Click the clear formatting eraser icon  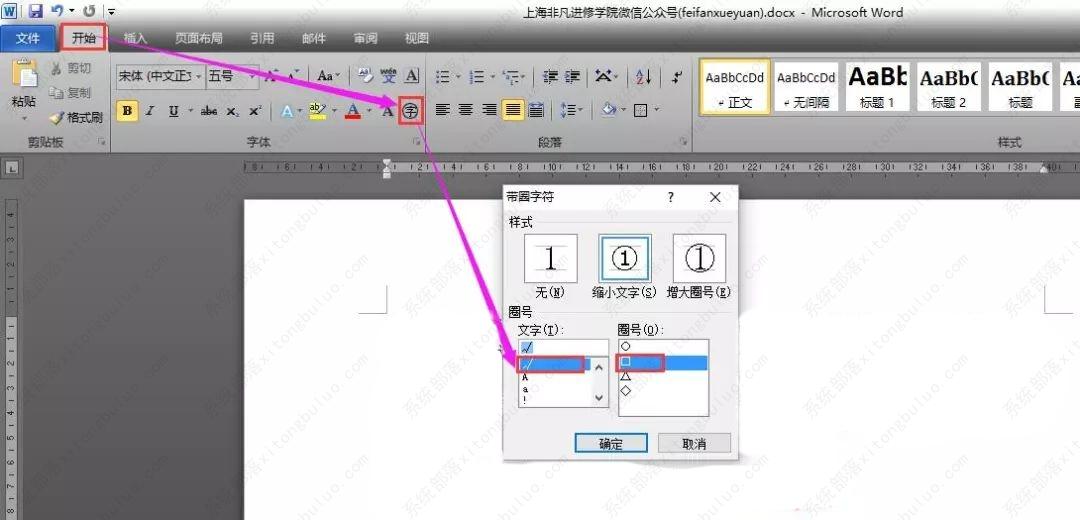pos(366,76)
